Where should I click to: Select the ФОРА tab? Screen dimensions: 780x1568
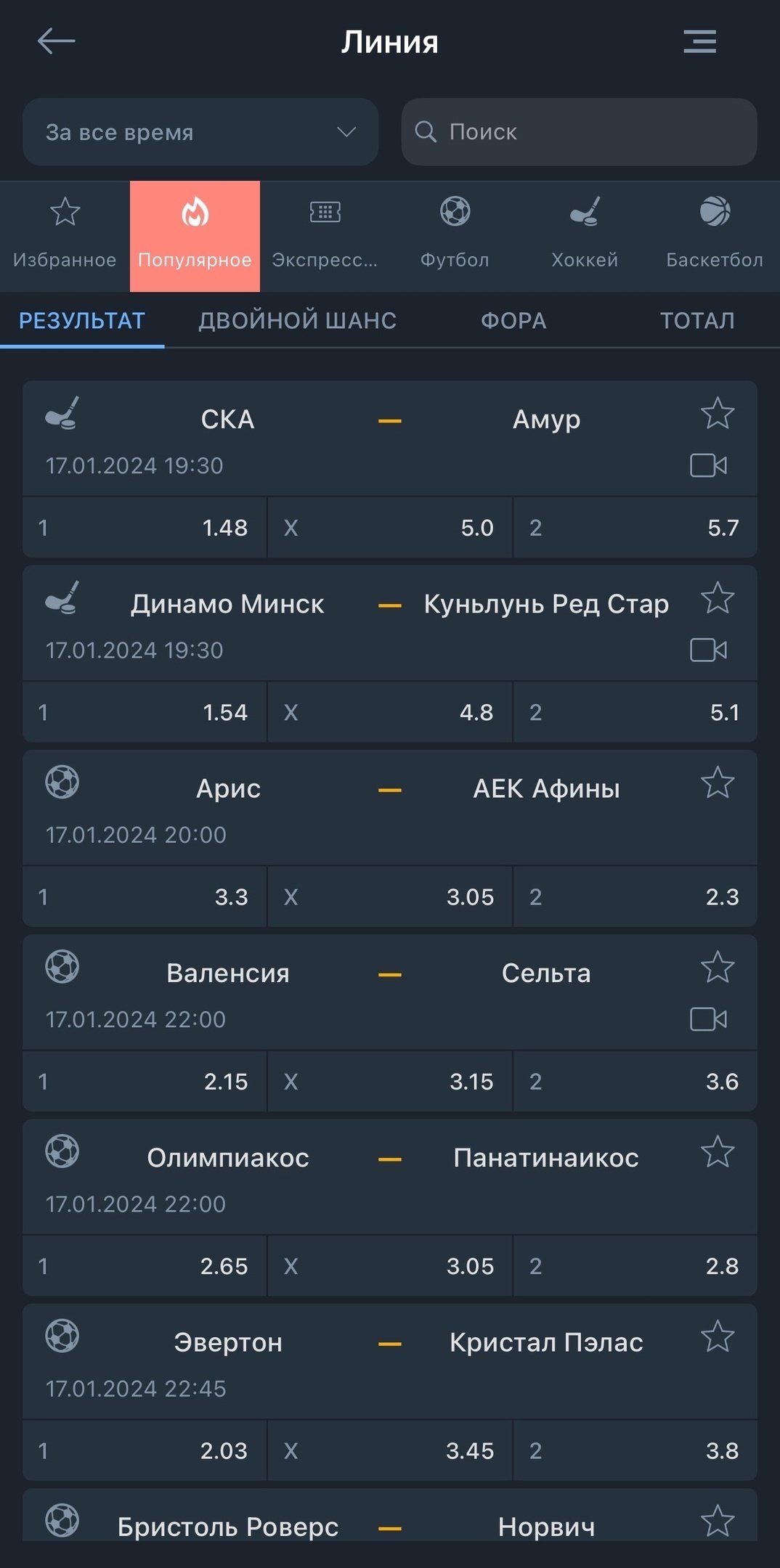[513, 321]
